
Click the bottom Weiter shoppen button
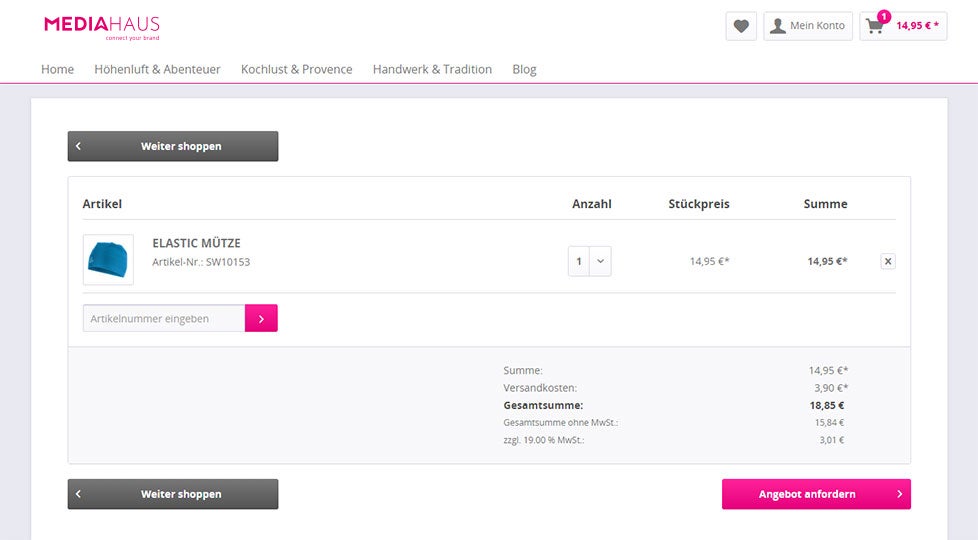pos(173,494)
